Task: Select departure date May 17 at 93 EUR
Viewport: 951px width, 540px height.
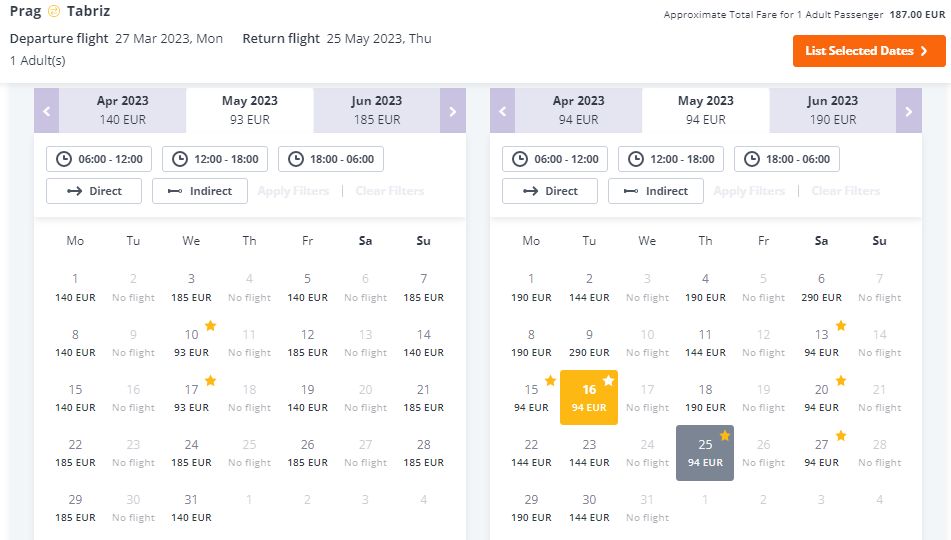Action: pos(191,398)
